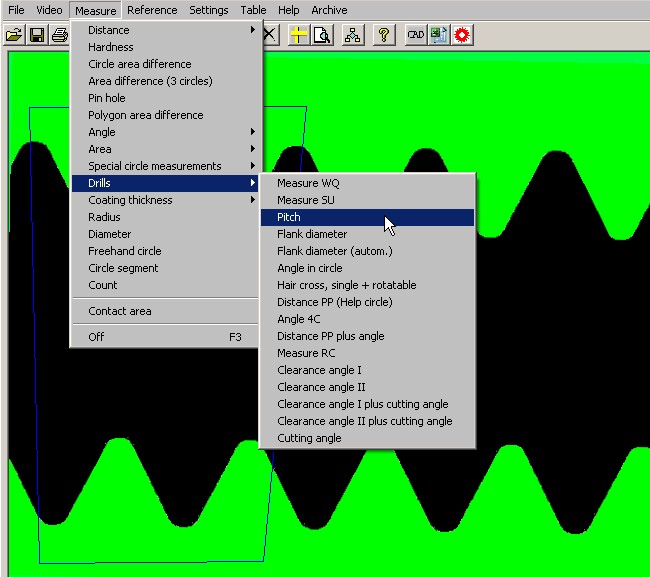
Task: Select Hardness in the Measure menu
Action: click(x=111, y=47)
